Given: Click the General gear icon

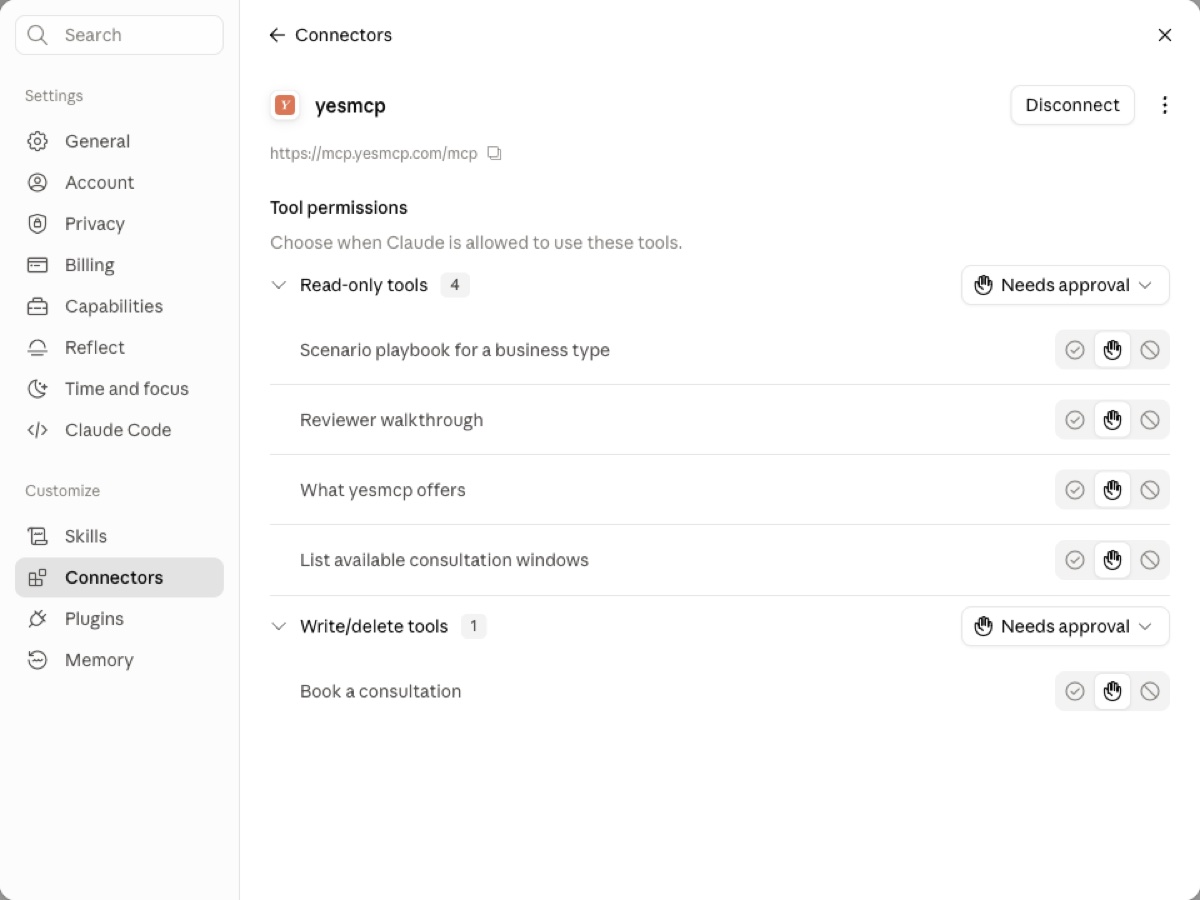Looking at the screenshot, I should (x=38, y=141).
